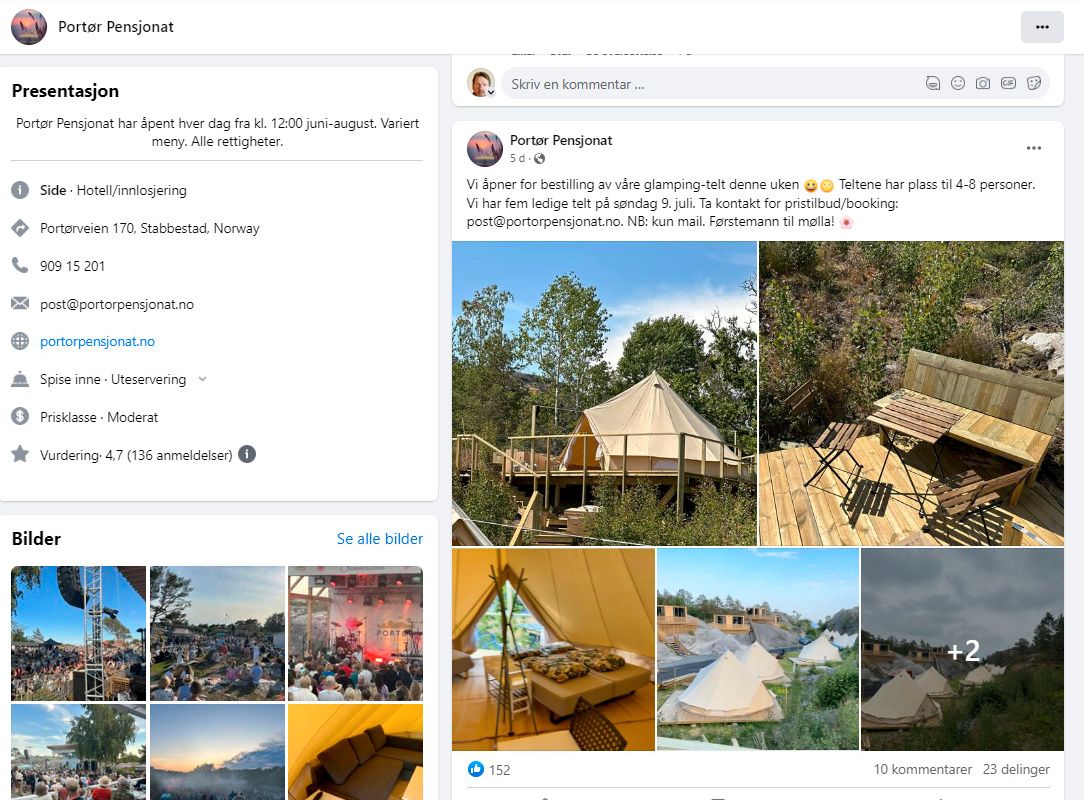This screenshot has width=1084, height=800.
Task: Click the privacy globe icon on the post
Action: (540, 158)
